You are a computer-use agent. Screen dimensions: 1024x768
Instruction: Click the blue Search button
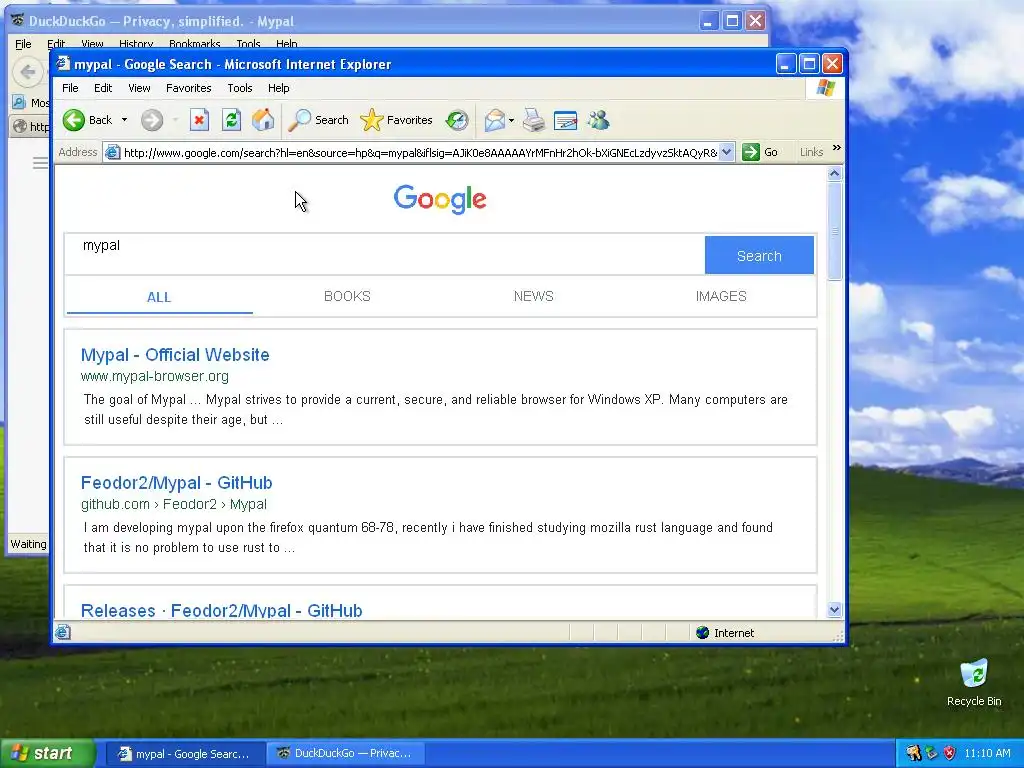click(x=759, y=255)
